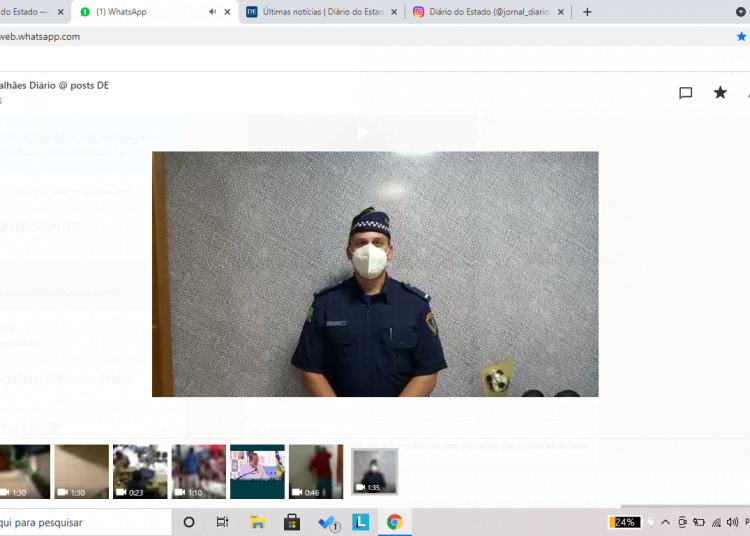Select the 1:35 video thumbnail
The width and height of the screenshot is (750, 536).
coord(375,471)
